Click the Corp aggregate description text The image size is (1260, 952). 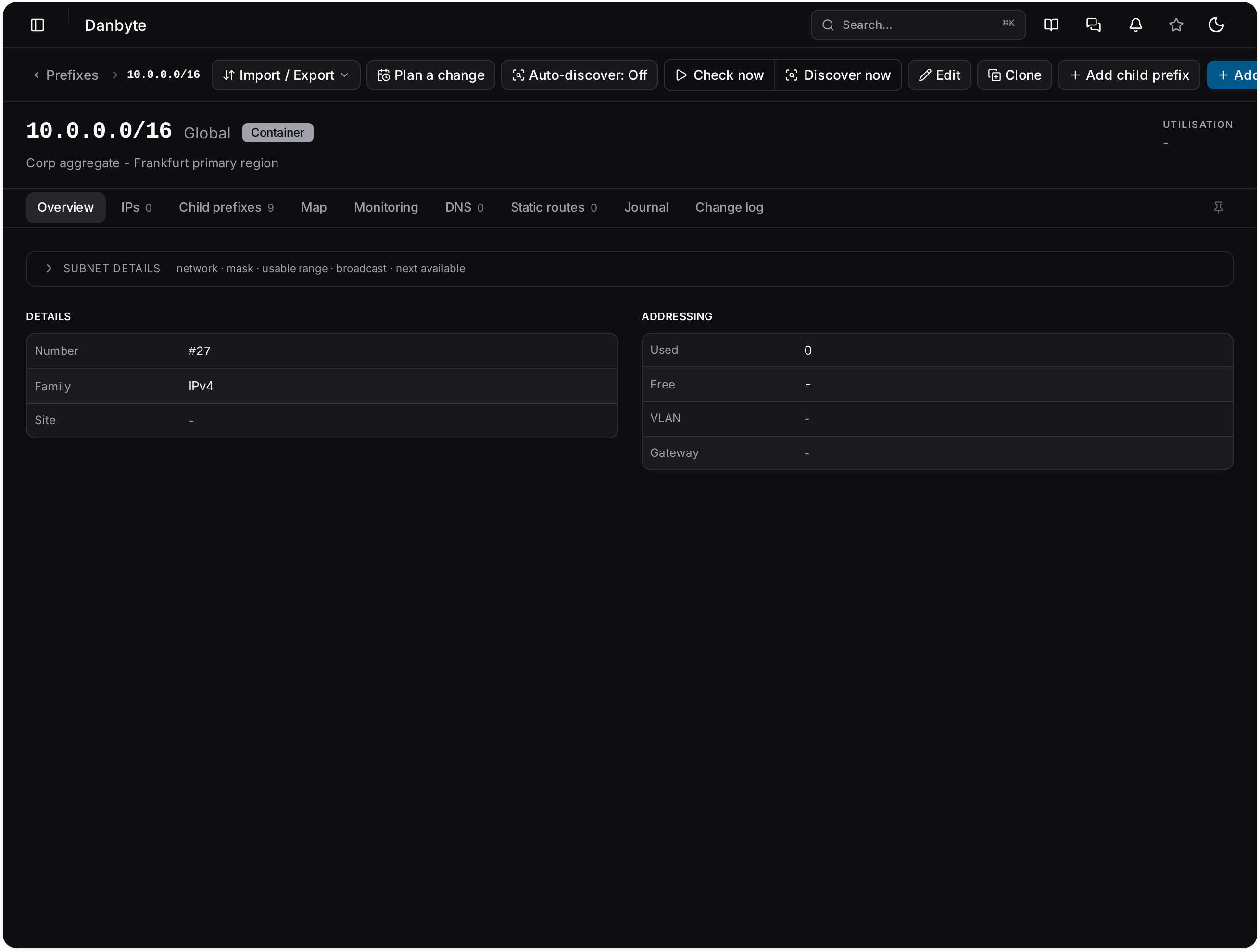pyautogui.click(x=152, y=163)
